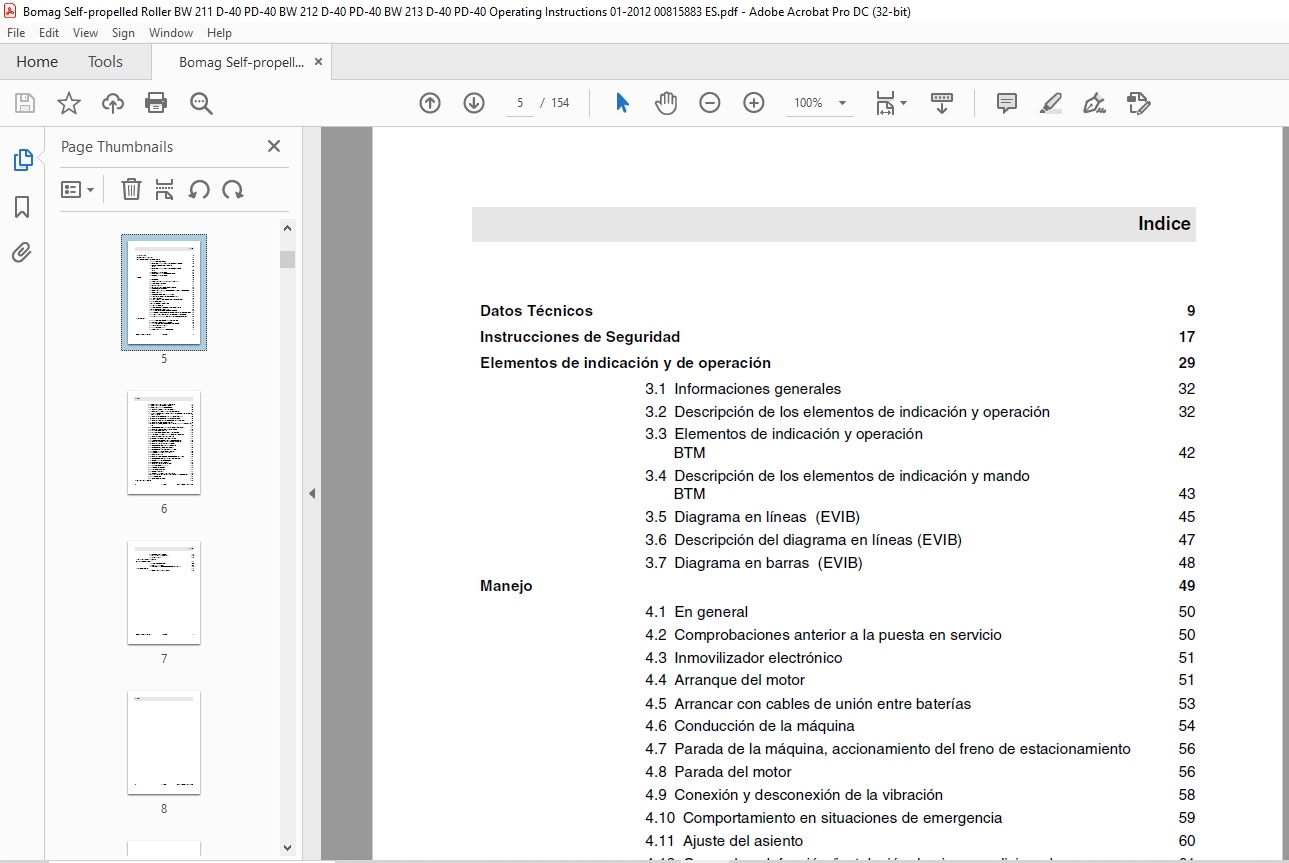Open thumbnails options dropdown menu
The image size is (1289, 863).
pyautogui.click(x=77, y=189)
